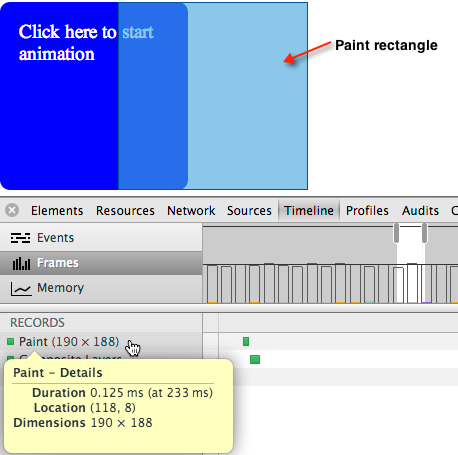Close the DevTools panel with the X icon
458x455 pixels.
tap(12, 210)
